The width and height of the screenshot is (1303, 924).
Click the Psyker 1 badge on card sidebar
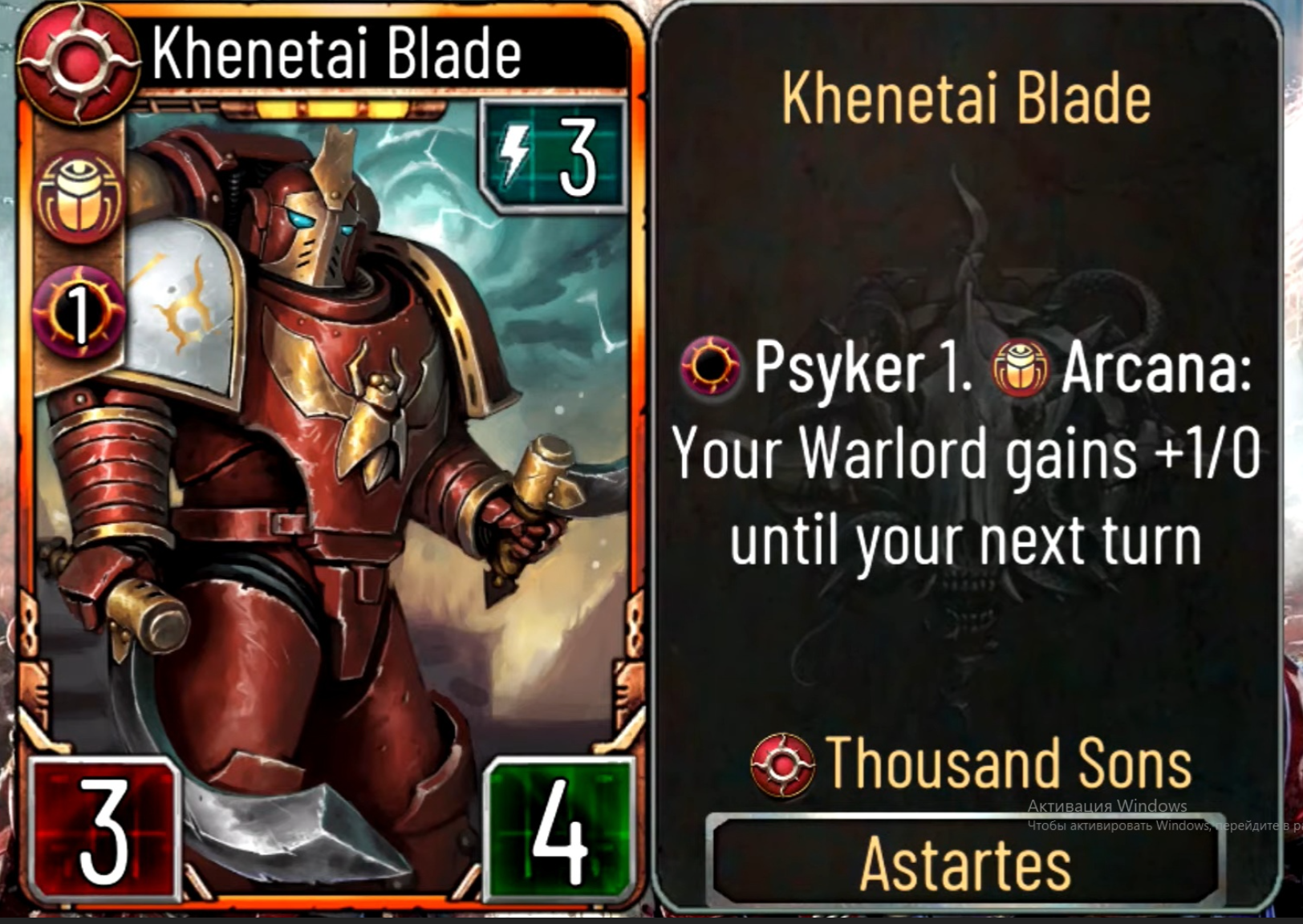tap(79, 311)
